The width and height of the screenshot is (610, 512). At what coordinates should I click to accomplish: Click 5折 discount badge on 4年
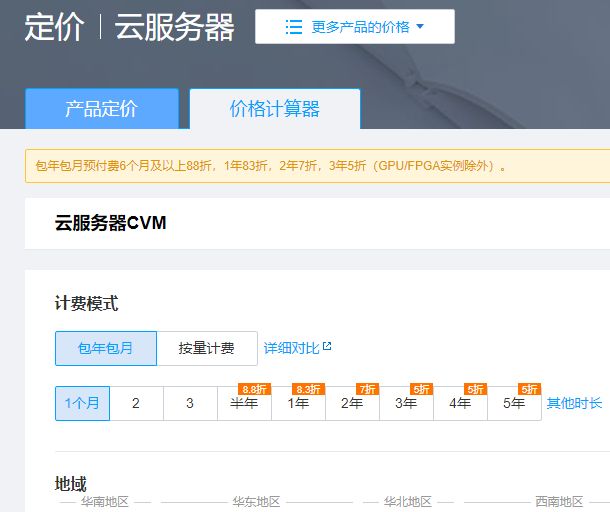476,389
